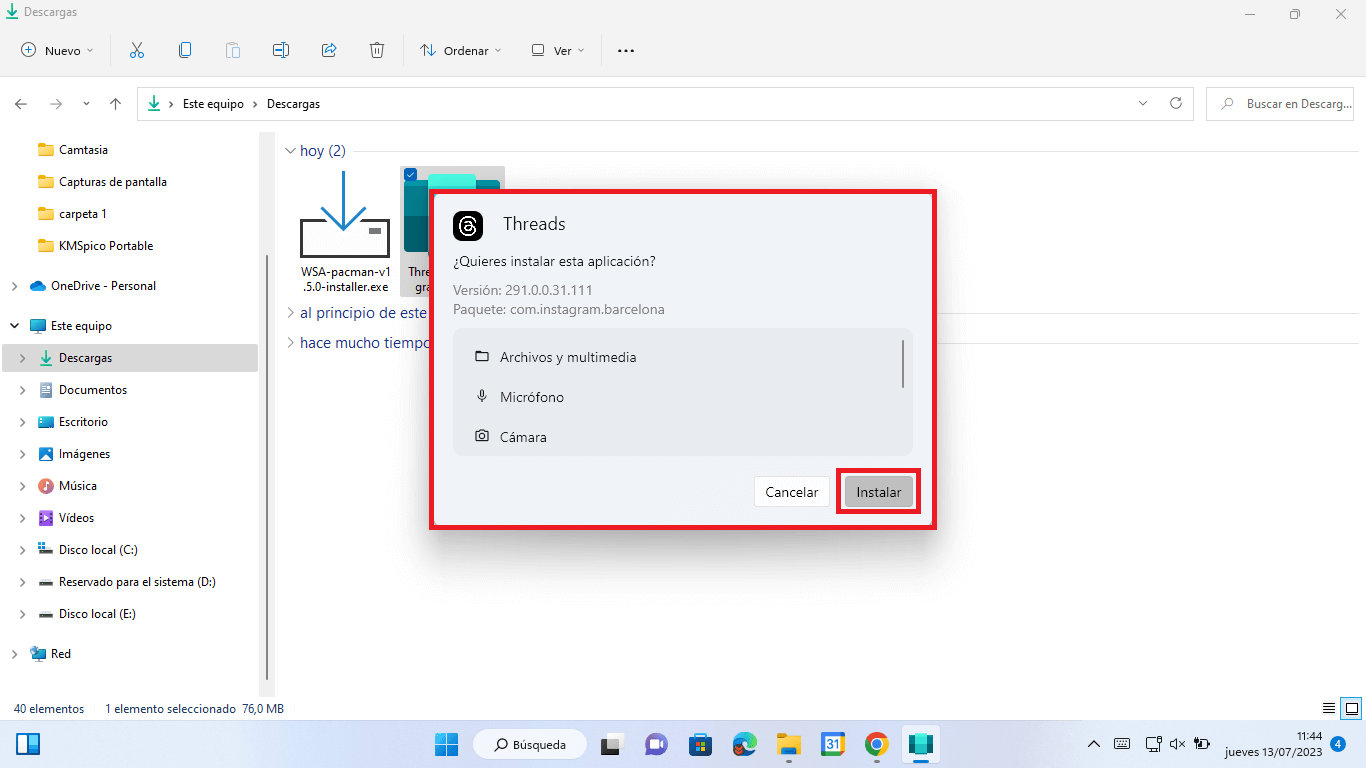The height and width of the screenshot is (768, 1366).
Task: Go up one folder level arrow
Action: click(x=116, y=104)
